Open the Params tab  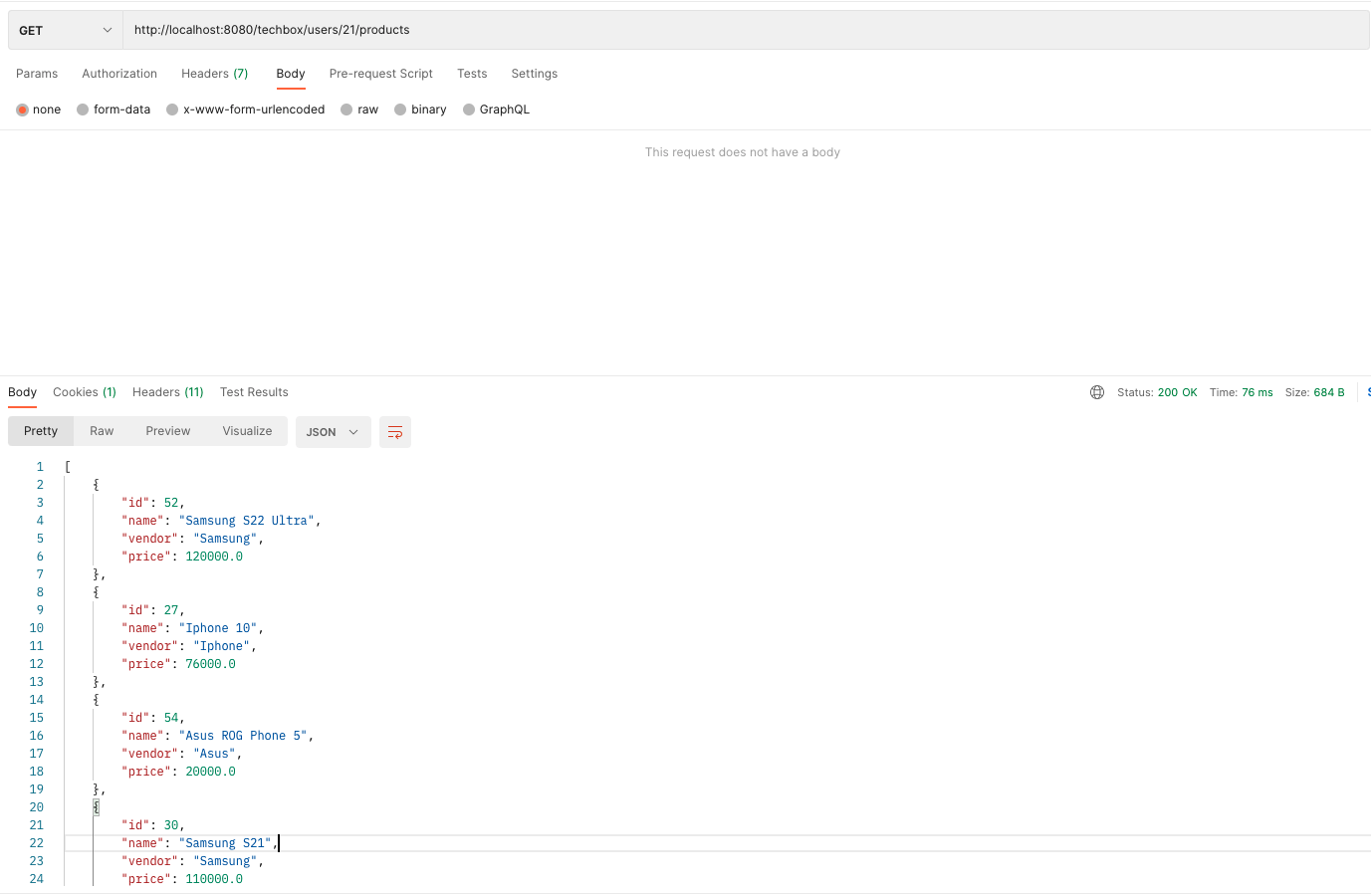(37, 74)
